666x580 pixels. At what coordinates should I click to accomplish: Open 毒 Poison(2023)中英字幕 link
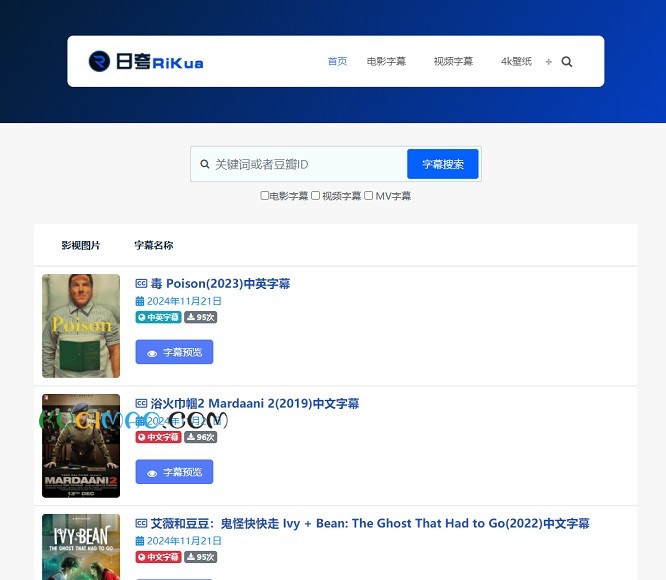coord(220,283)
